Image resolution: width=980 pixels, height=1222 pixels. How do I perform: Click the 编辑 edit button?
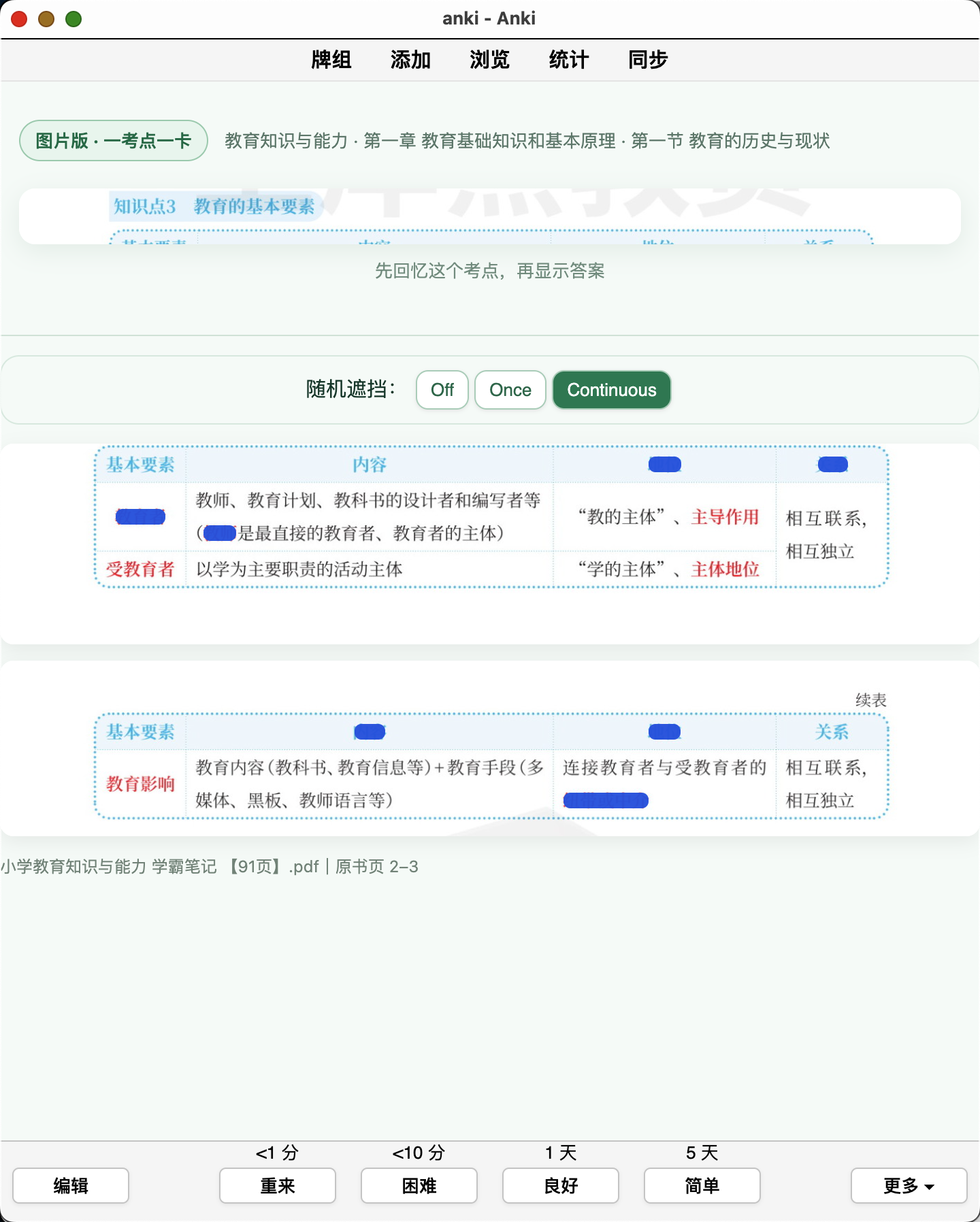click(x=71, y=1186)
